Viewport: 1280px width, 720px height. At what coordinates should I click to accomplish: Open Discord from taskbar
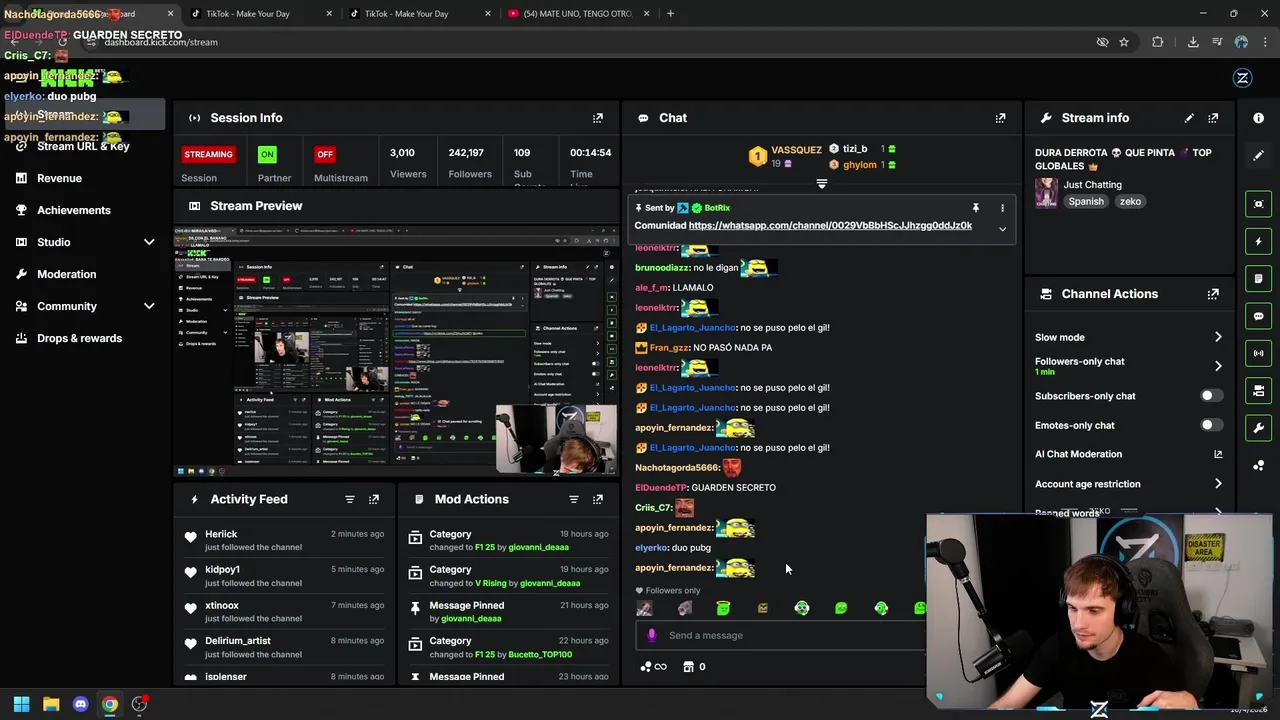[81, 704]
